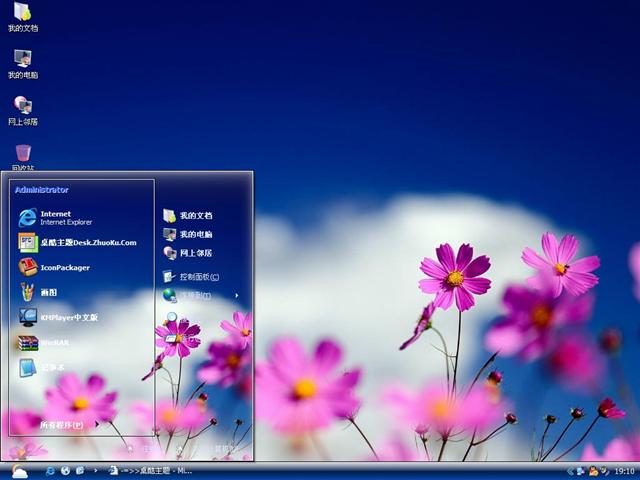This screenshot has width=640, height=480.
Task: Open 网上邻居 in Start menu right panel
Action: 188,253
